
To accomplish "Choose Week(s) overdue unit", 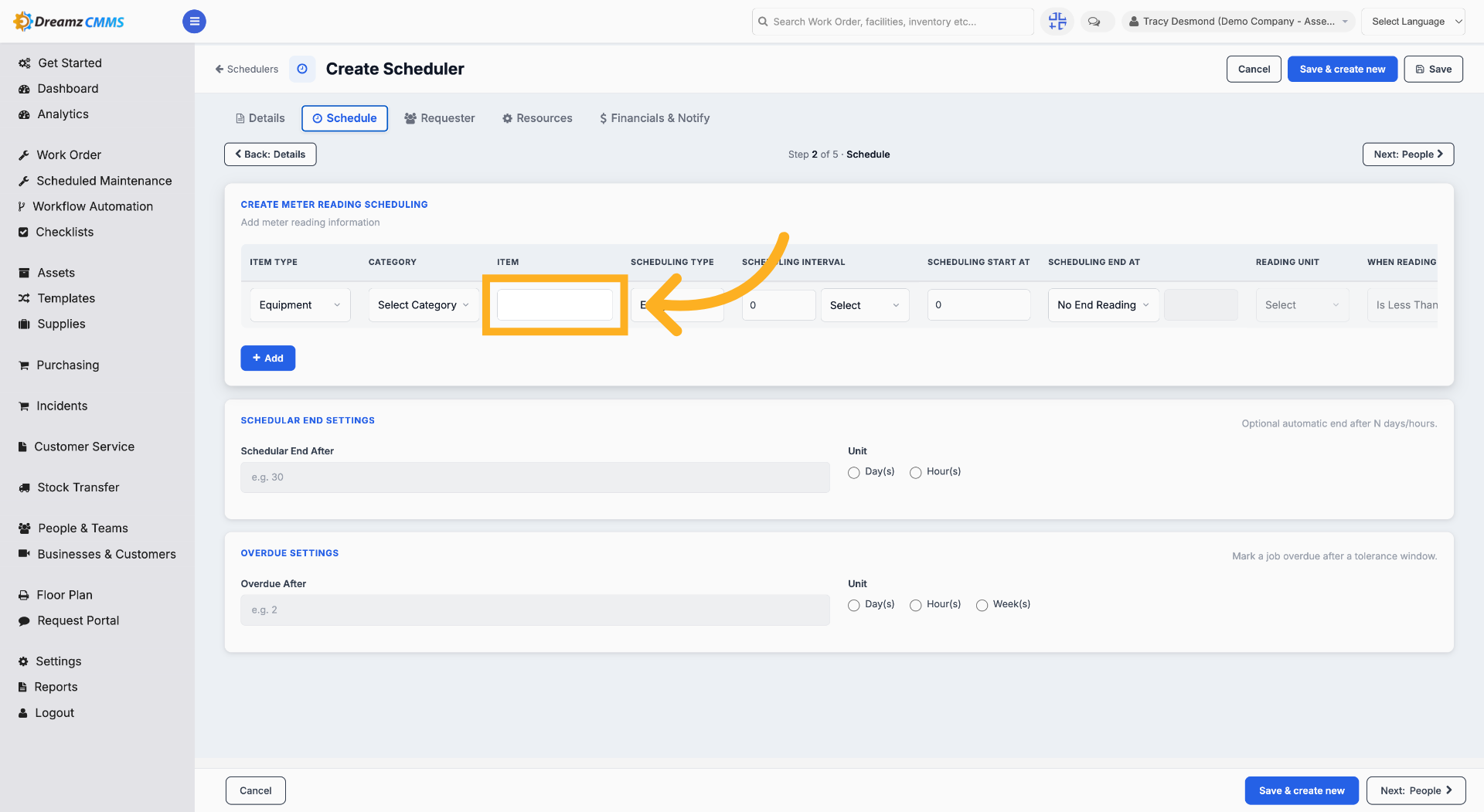I will tap(982, 605).
